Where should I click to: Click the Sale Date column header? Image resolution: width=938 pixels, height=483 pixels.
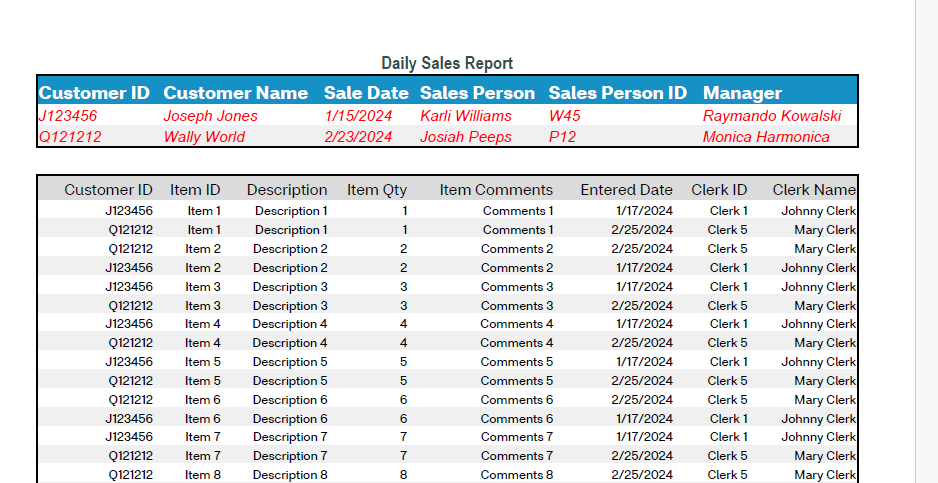366,93
